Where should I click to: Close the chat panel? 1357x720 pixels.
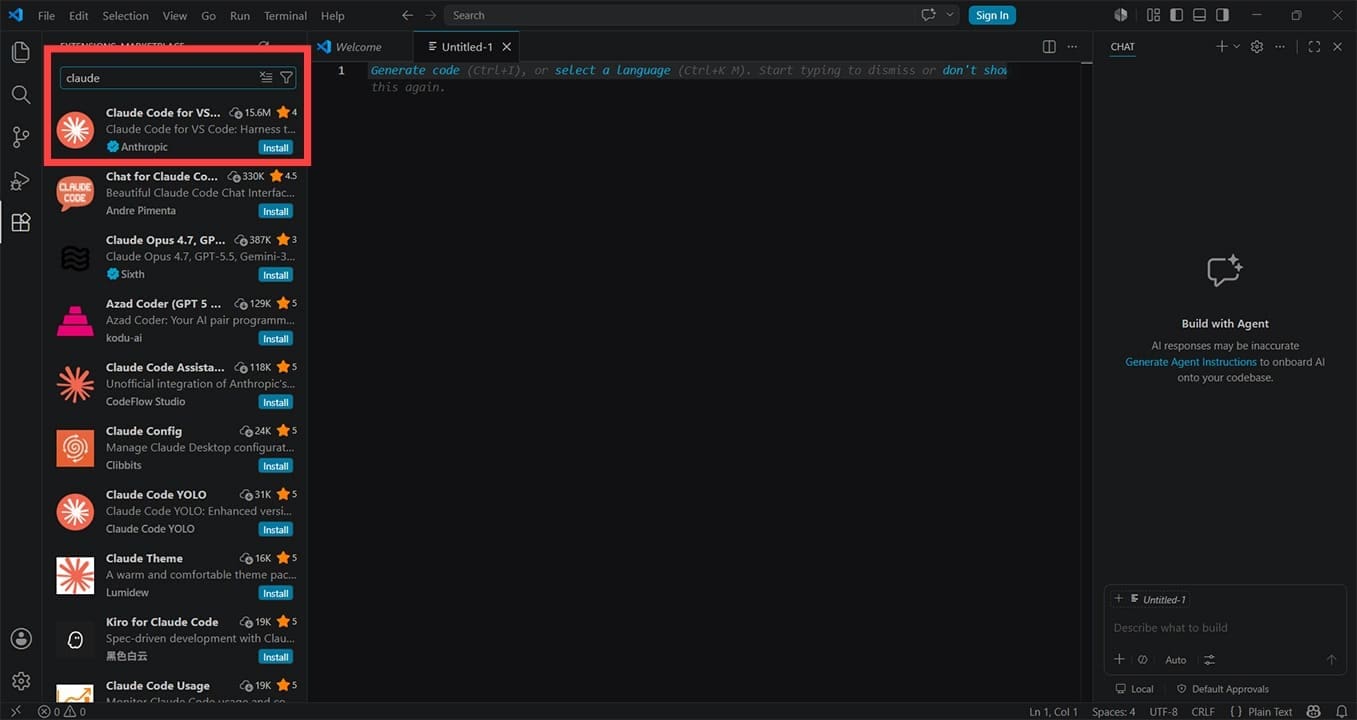click(1337, 47)
